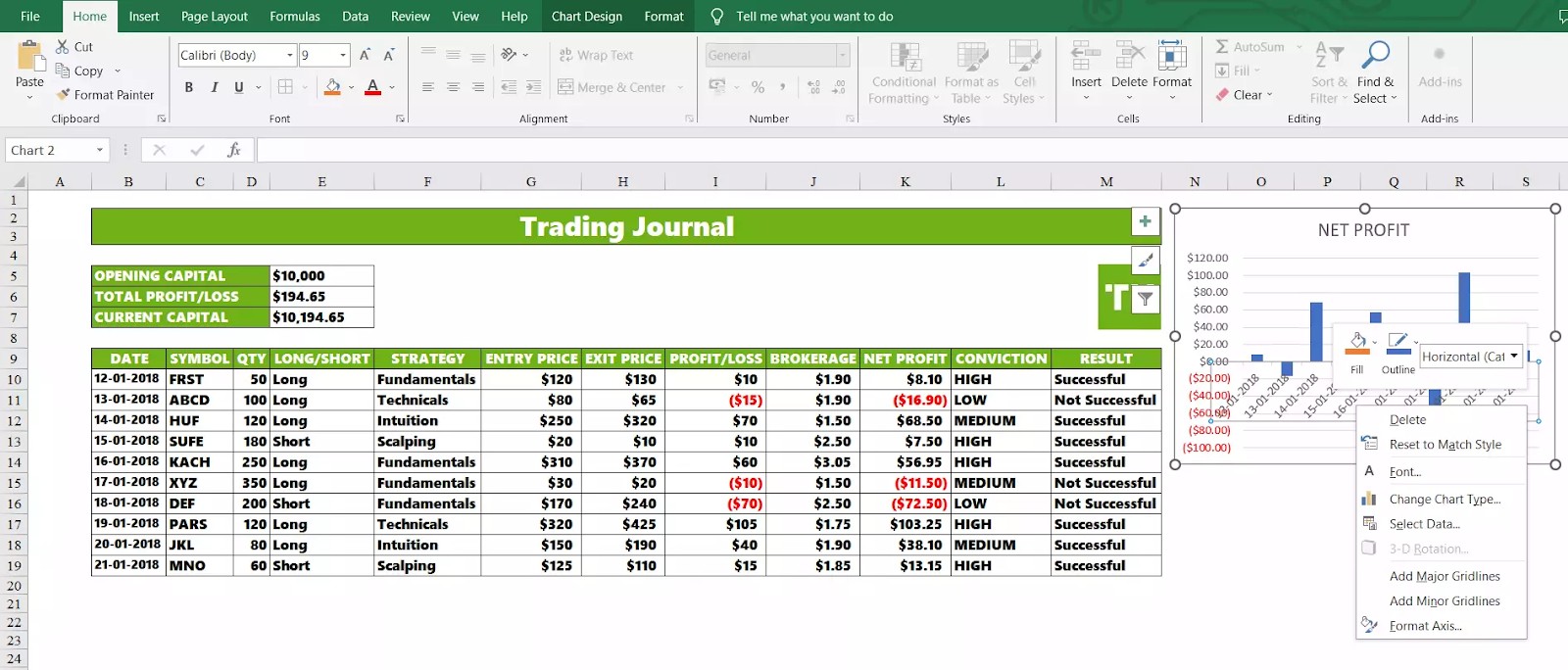Click the Sort & Filter icon

[x=1329, y=56]
